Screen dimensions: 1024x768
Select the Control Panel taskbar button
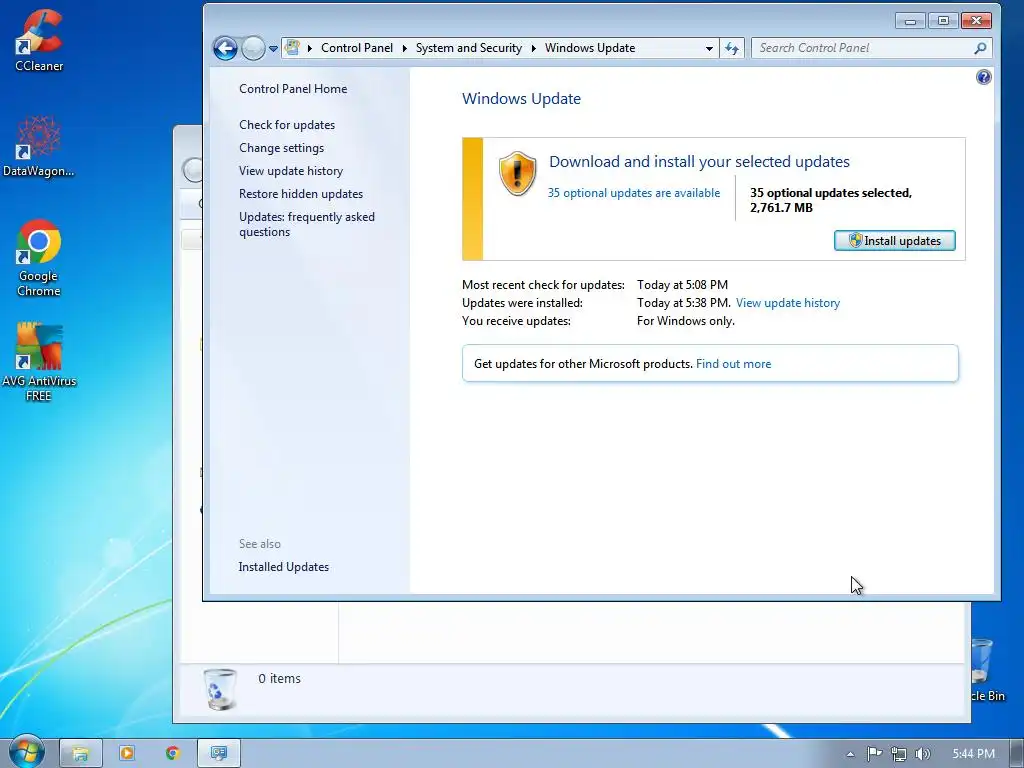[x=219, y=754]
